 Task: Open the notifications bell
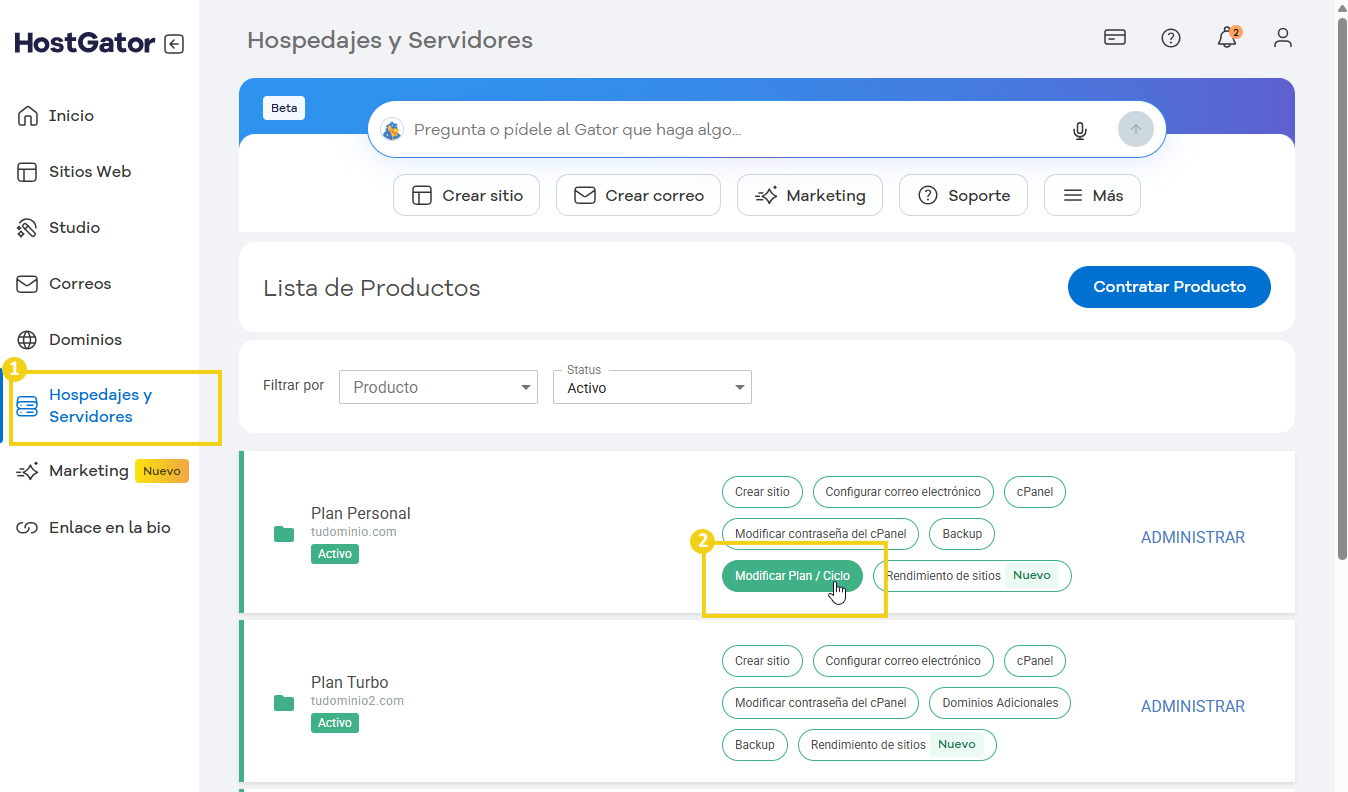pos(1227,38)
